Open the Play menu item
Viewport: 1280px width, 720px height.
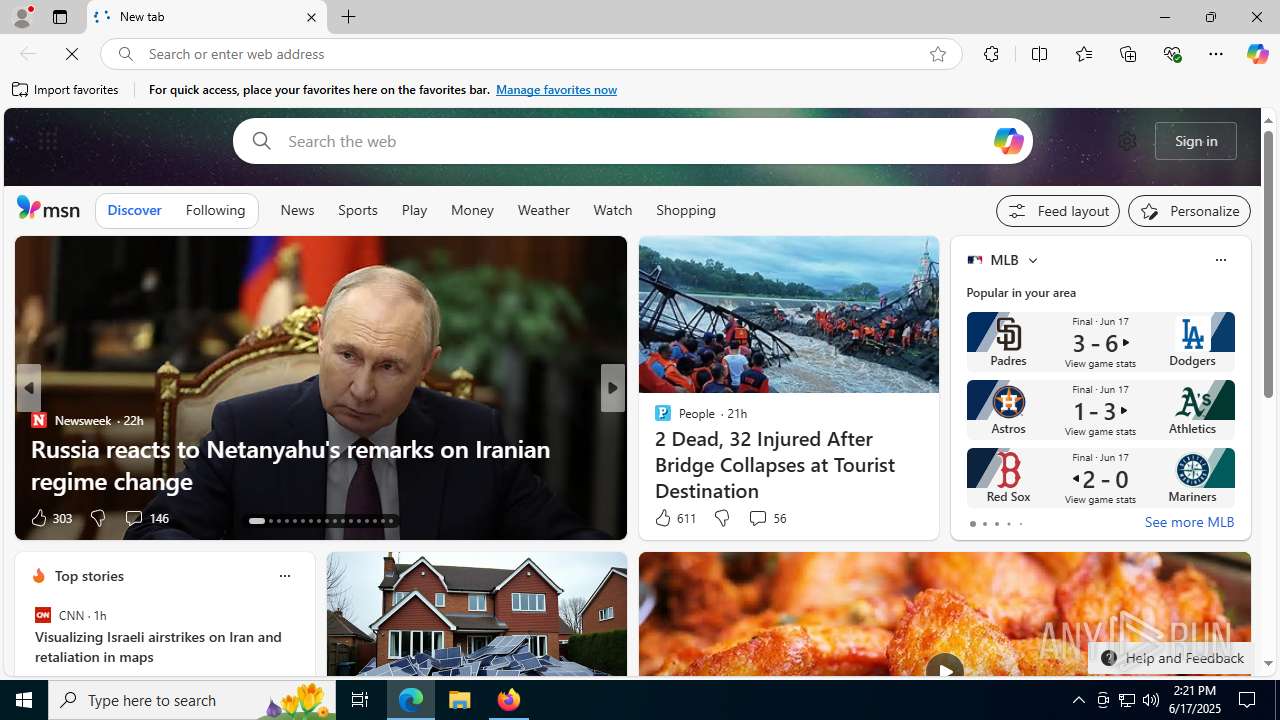pos(414,210)
